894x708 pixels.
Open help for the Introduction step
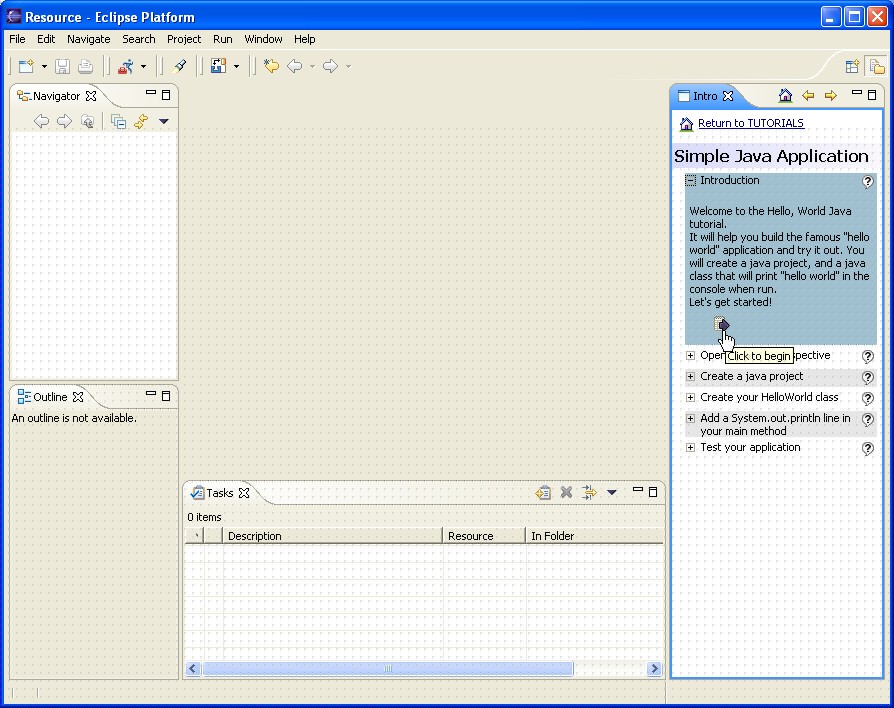[868, 182]
